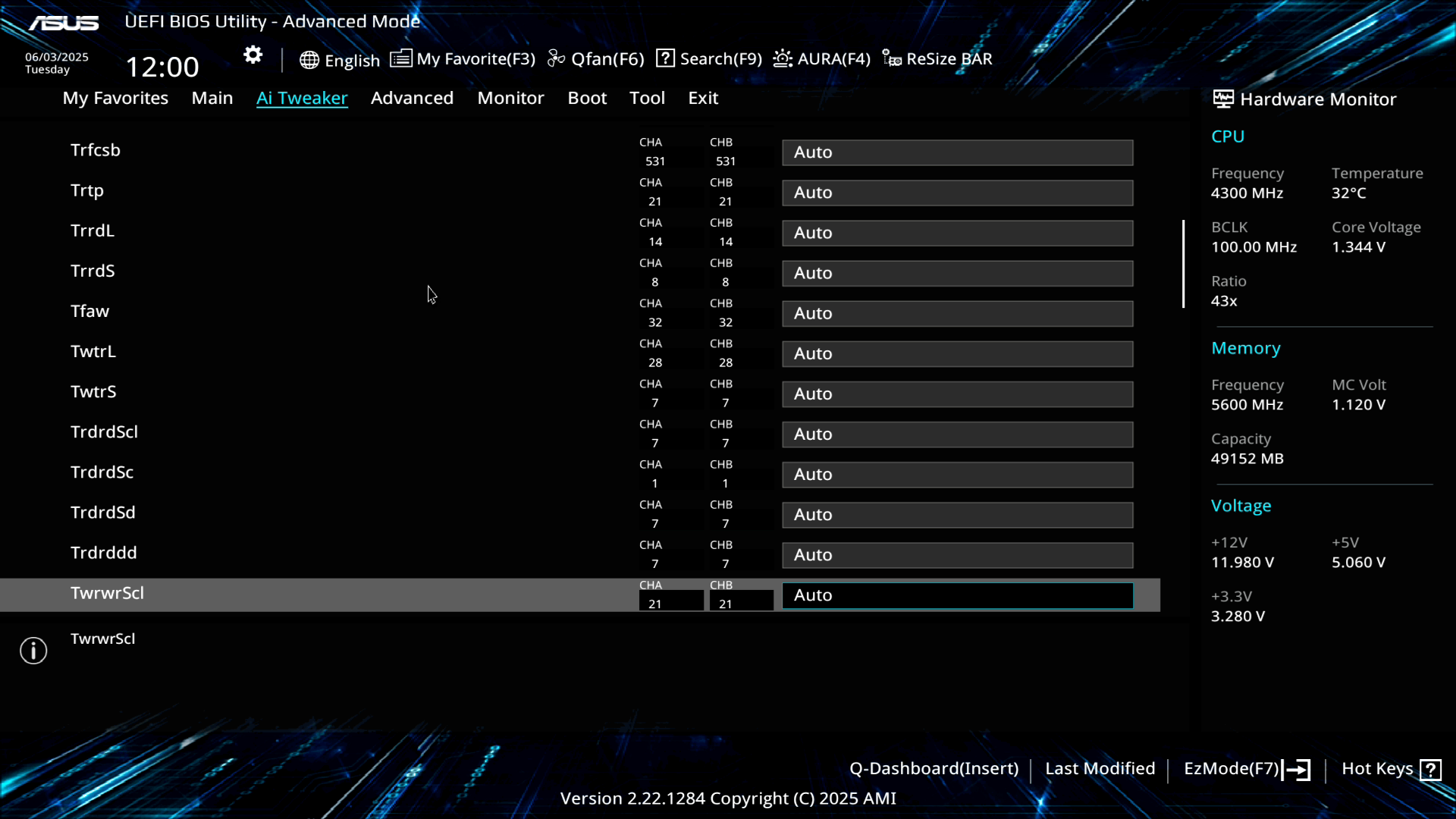
Task: Open My Favorite list icon
Action: pos(401,58)
